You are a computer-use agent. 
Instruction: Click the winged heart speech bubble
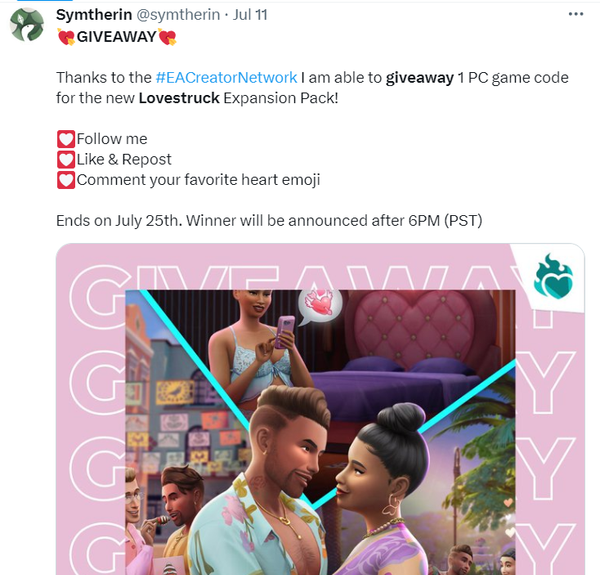[x=321, y=305]
